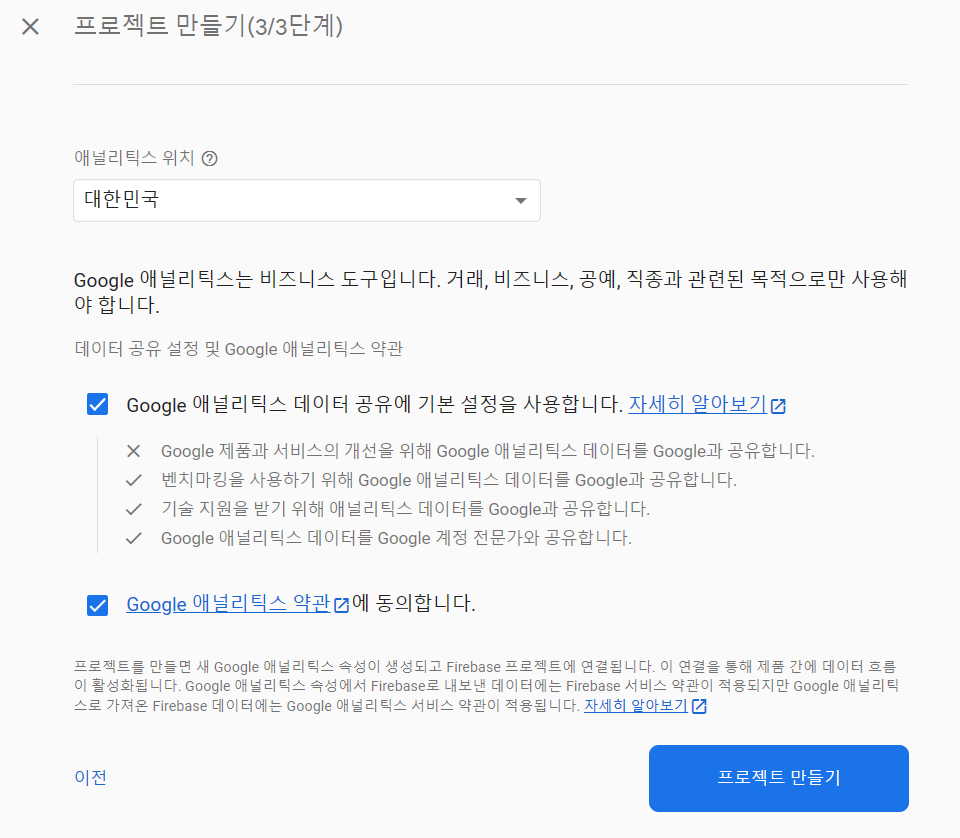Click the Google 애널리틱스는 비즈니스 도구입니다 paragraph
Screen dimensions: 960x838
(490, 291)
